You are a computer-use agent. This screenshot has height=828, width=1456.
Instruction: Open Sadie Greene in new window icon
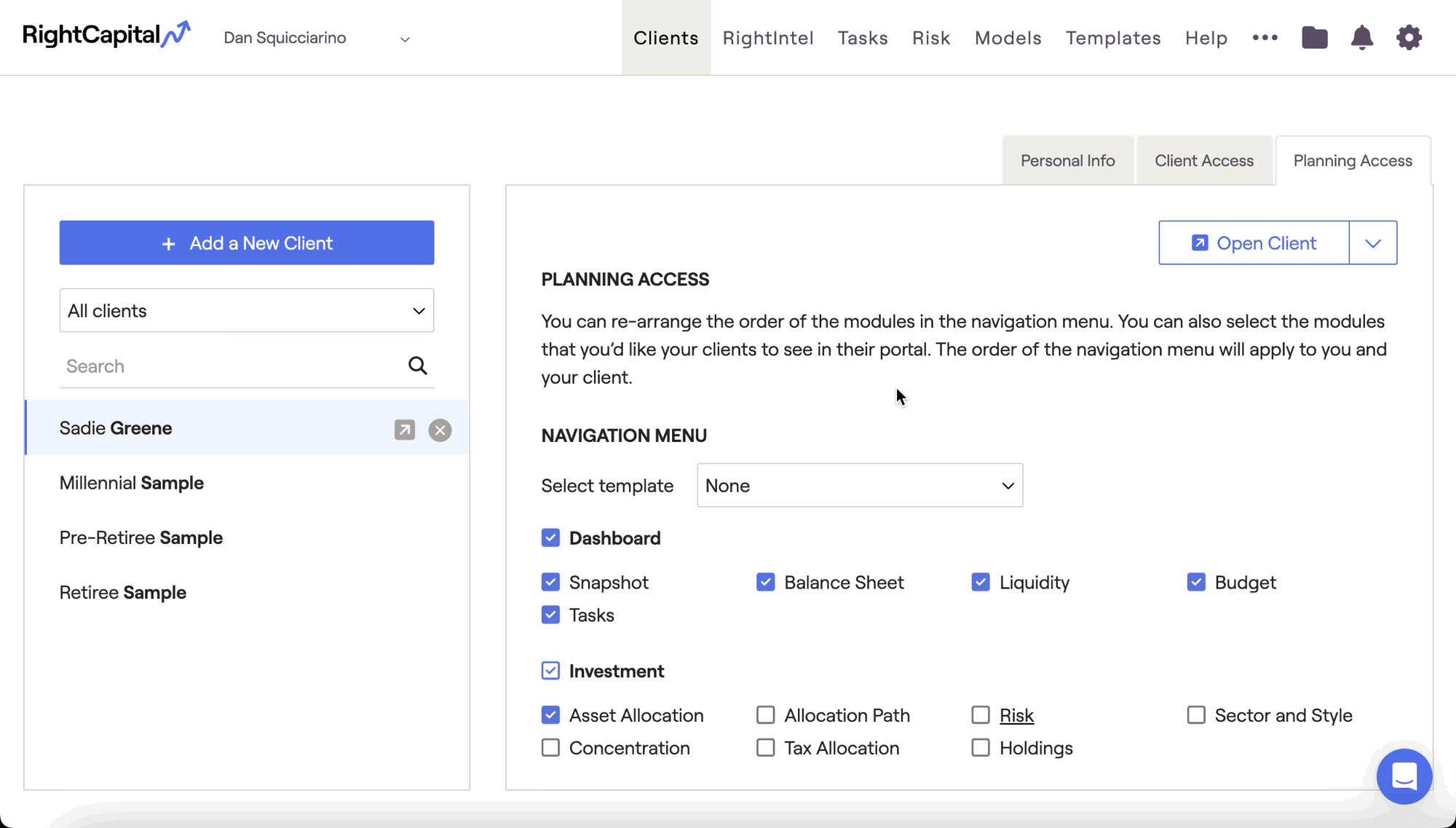(x=405, y=430)
